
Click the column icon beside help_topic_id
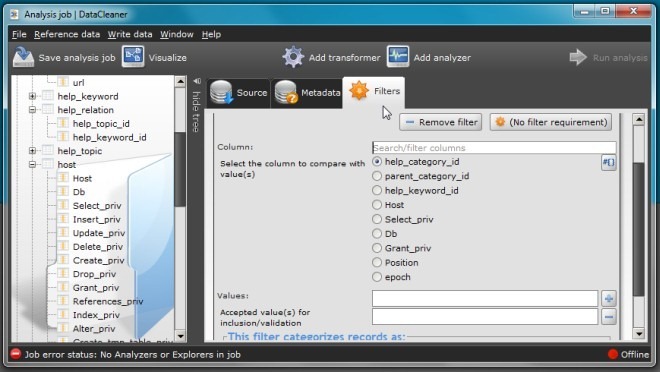(x=63, y=123)
